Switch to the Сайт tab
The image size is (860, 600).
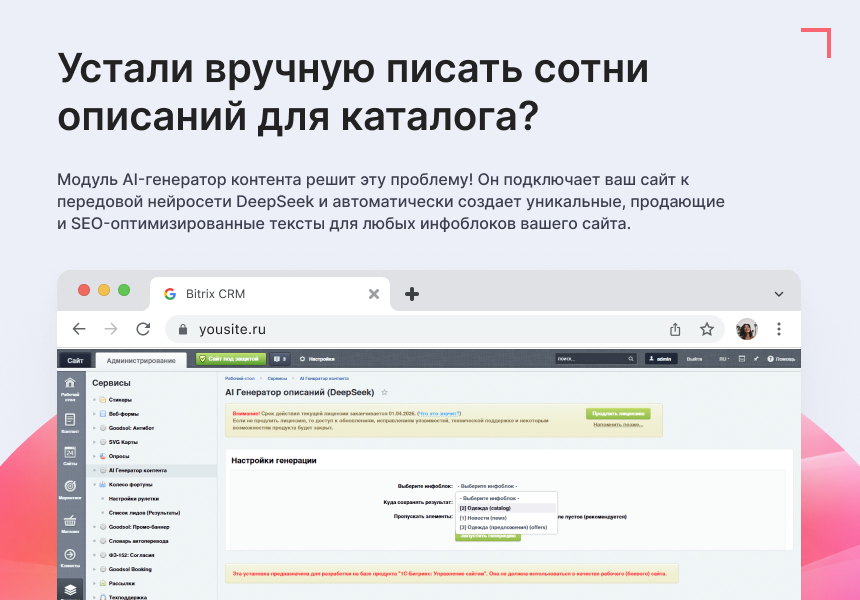[75, 360]
